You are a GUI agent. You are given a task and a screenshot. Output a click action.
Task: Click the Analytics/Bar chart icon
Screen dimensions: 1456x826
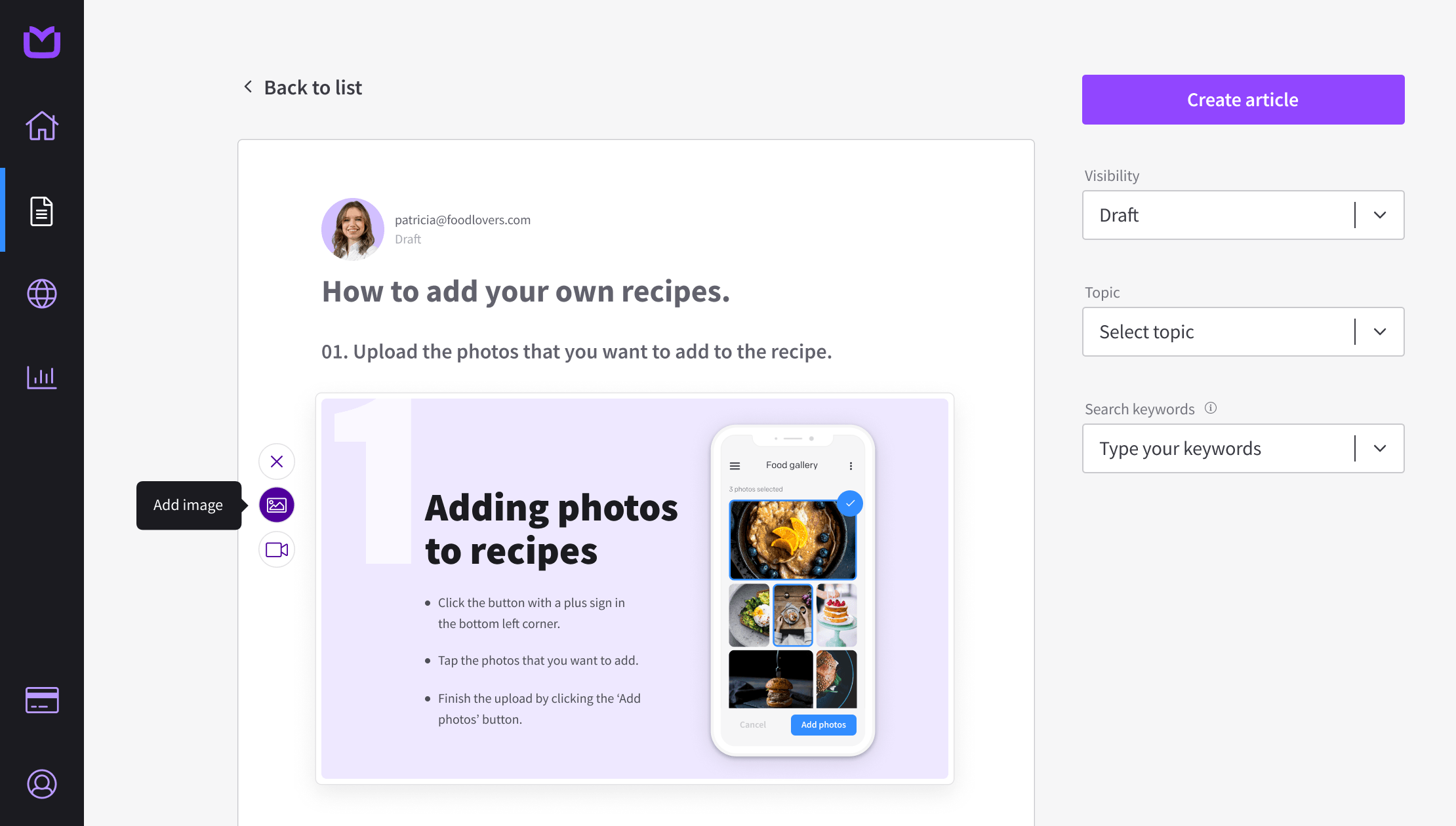(x=42, y=377)
